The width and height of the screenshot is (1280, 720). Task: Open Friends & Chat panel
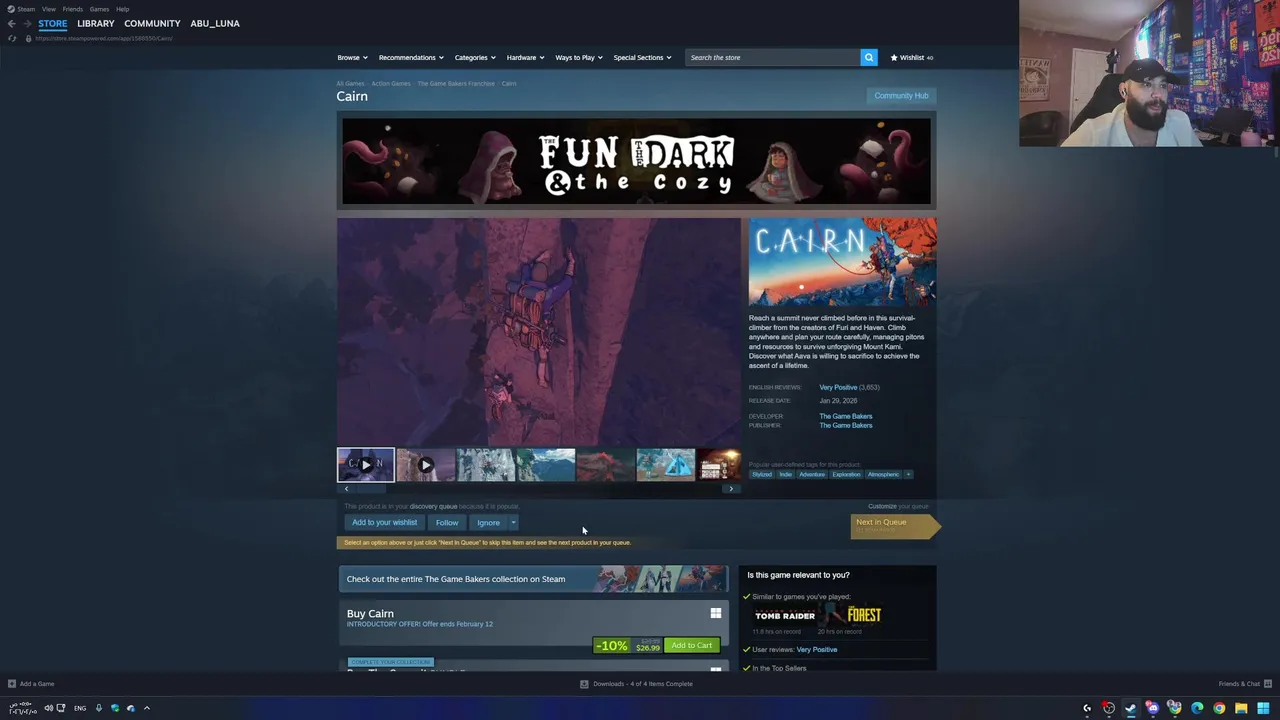pyautogui.click(x=1245, y=684)
